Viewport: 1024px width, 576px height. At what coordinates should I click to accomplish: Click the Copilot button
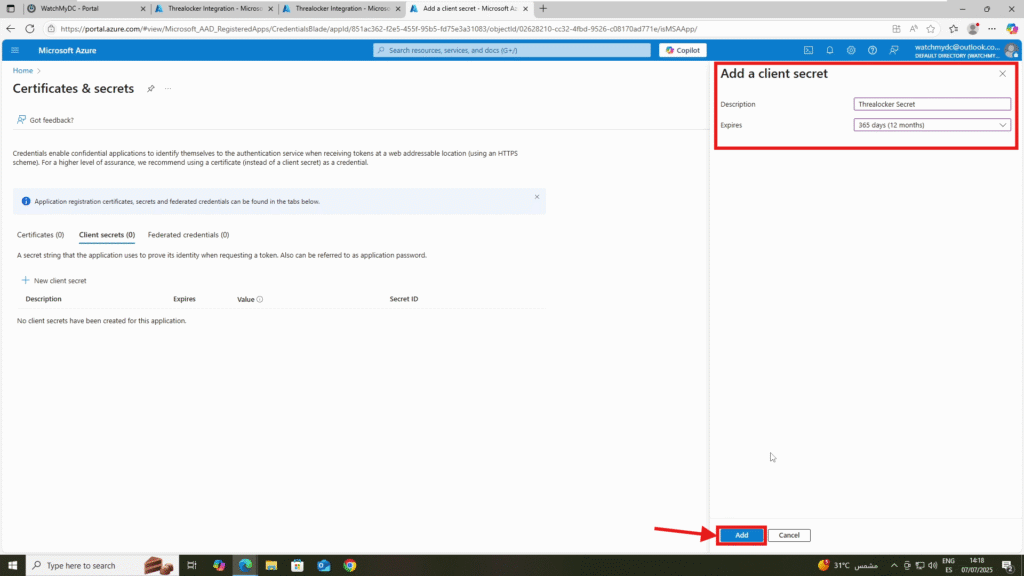682,50
